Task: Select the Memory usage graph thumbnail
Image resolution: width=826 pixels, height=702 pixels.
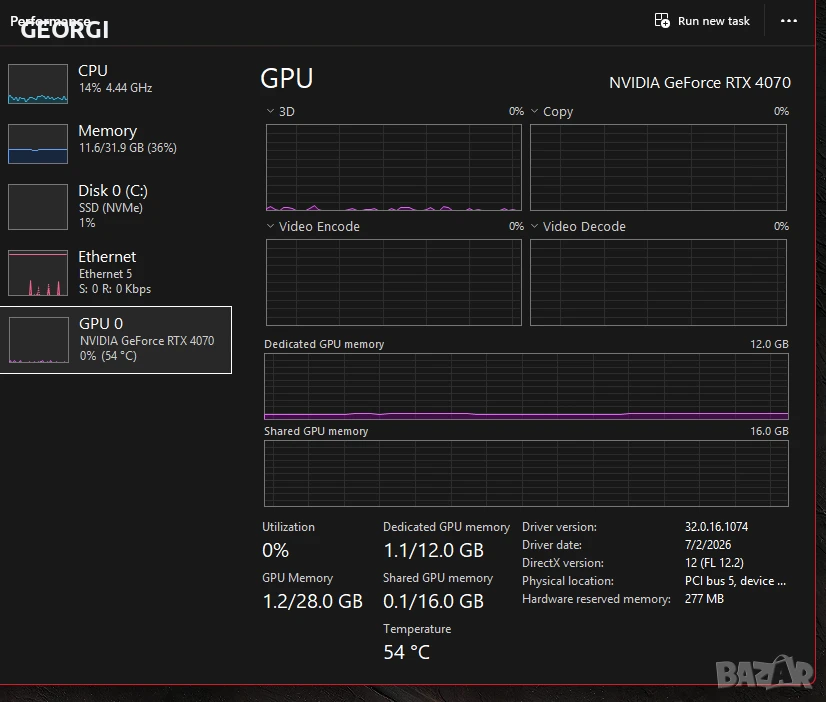Action: (x=38, y=144)
